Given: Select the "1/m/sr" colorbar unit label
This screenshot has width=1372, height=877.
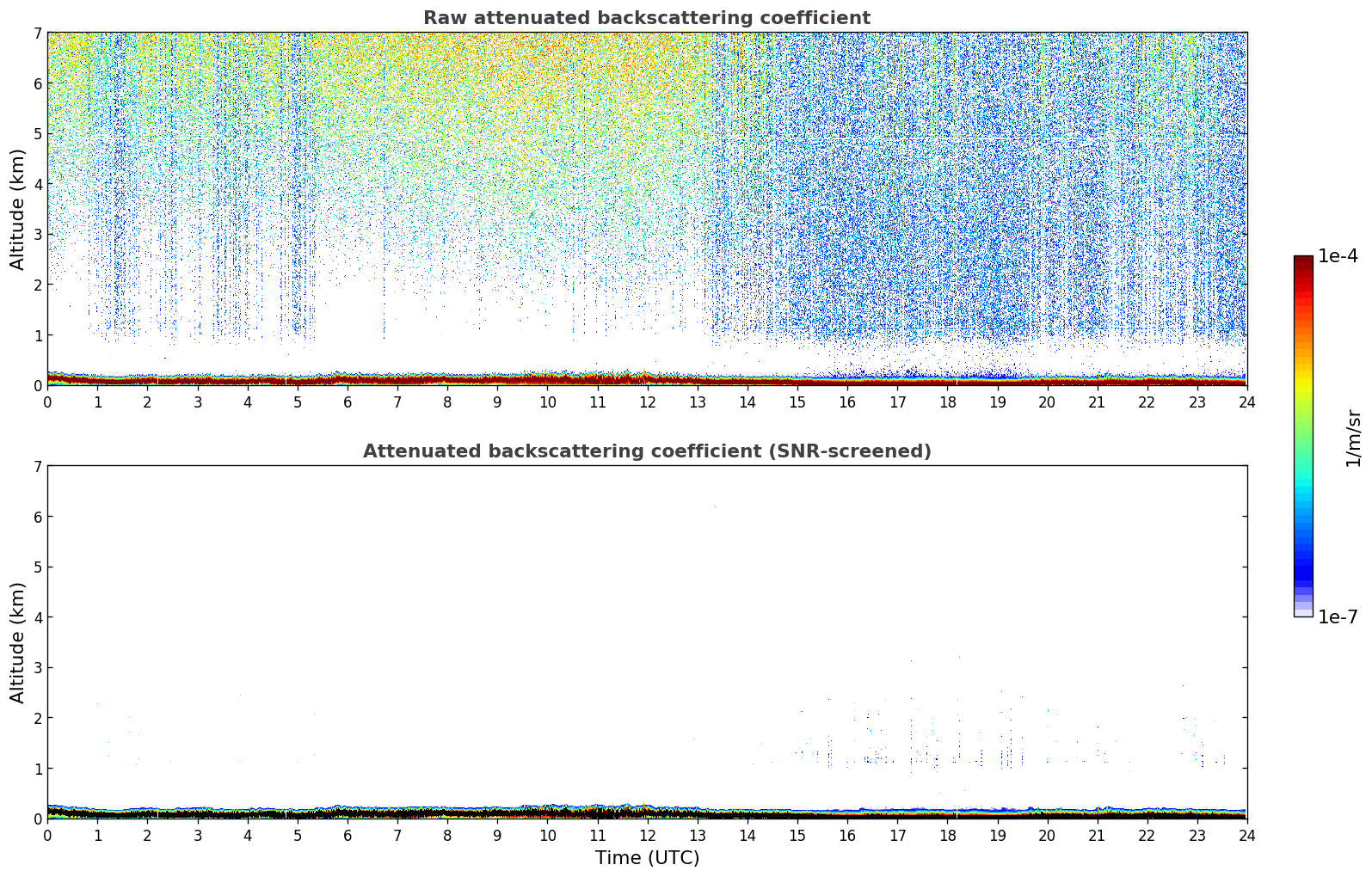Looking at the screenshot, I should (1353, 438).
